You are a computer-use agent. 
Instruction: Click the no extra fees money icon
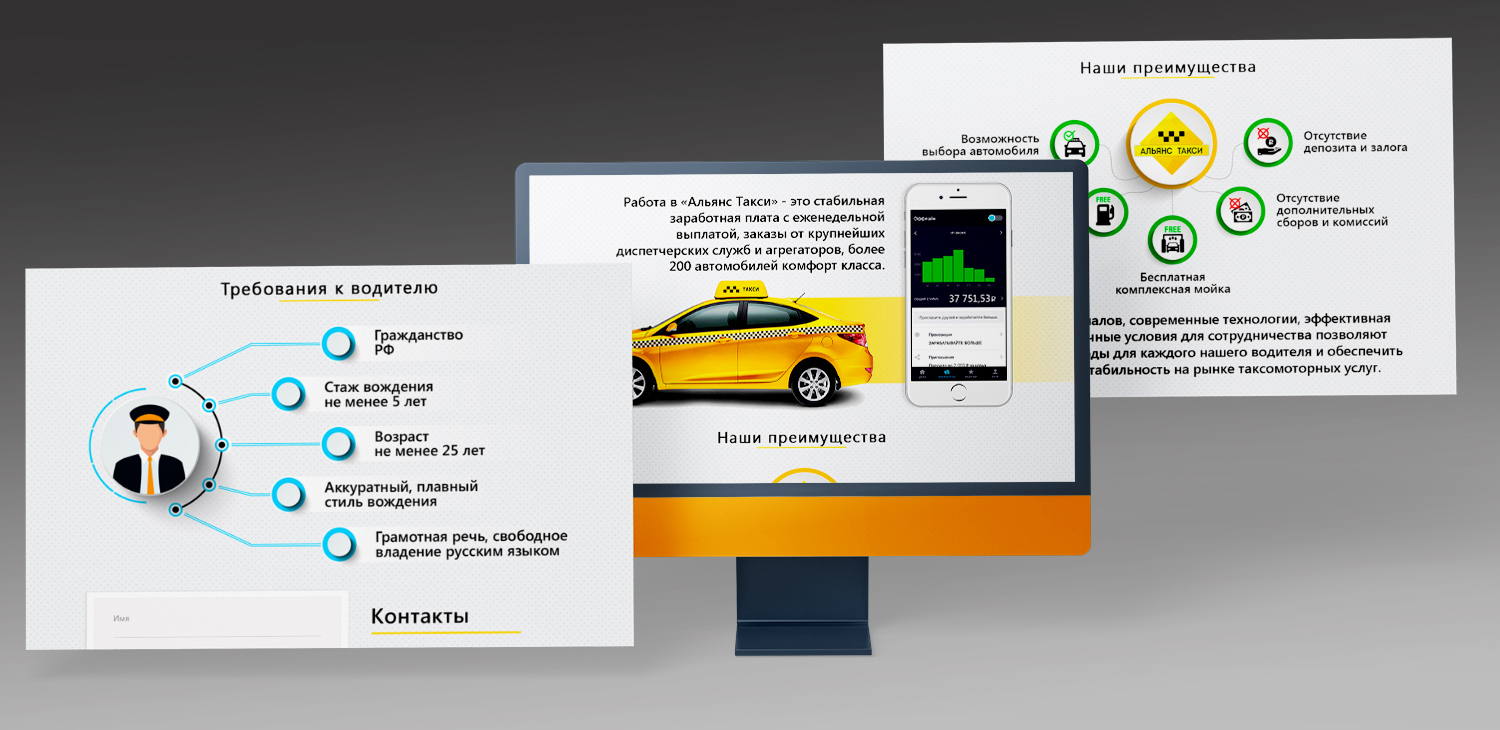(1241, 211)
